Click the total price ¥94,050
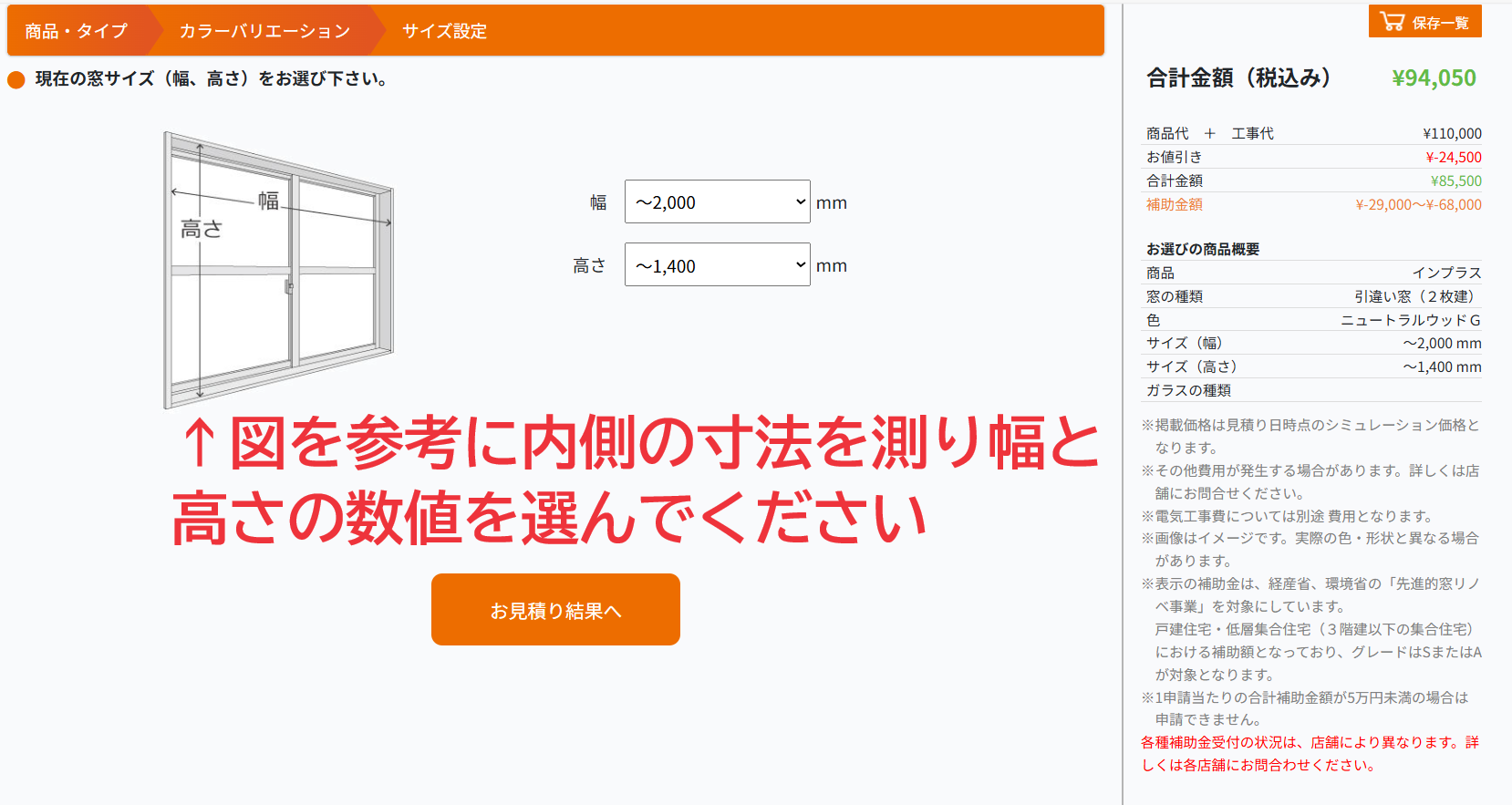The height and width of the screenshot is (805, 1512). point(1434,78)
